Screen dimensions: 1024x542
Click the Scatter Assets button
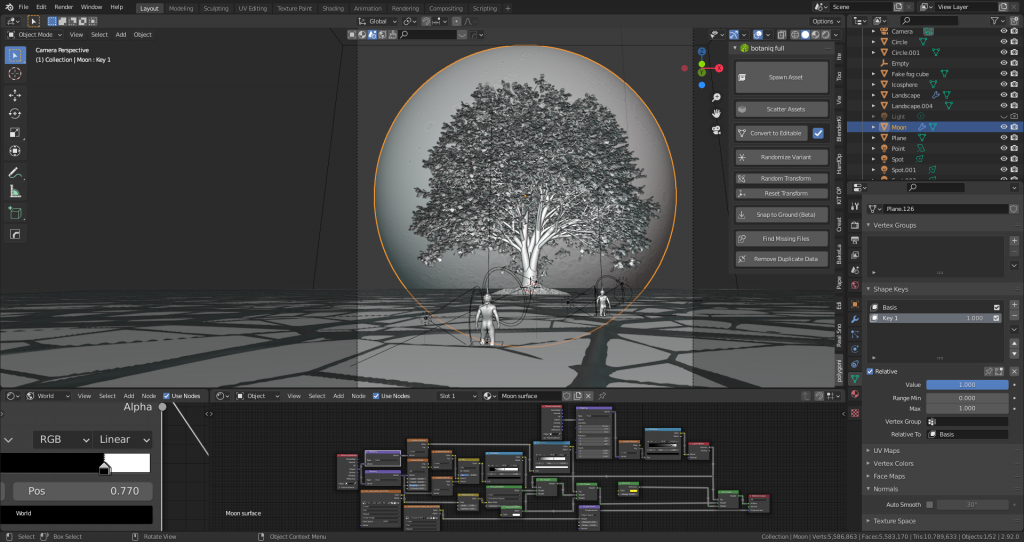coord(782,109)
